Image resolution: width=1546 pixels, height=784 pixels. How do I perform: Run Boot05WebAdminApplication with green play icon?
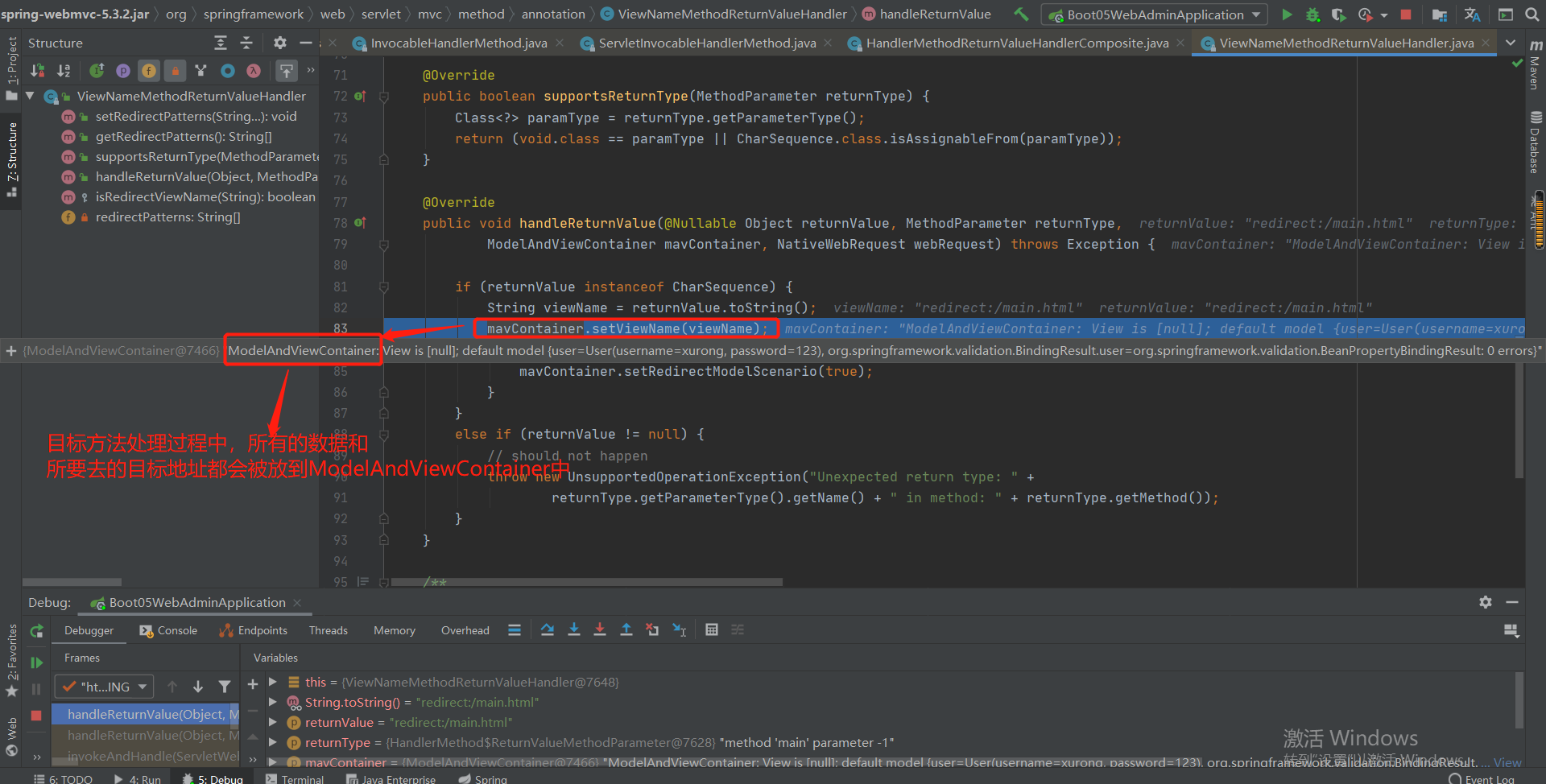1287,14
